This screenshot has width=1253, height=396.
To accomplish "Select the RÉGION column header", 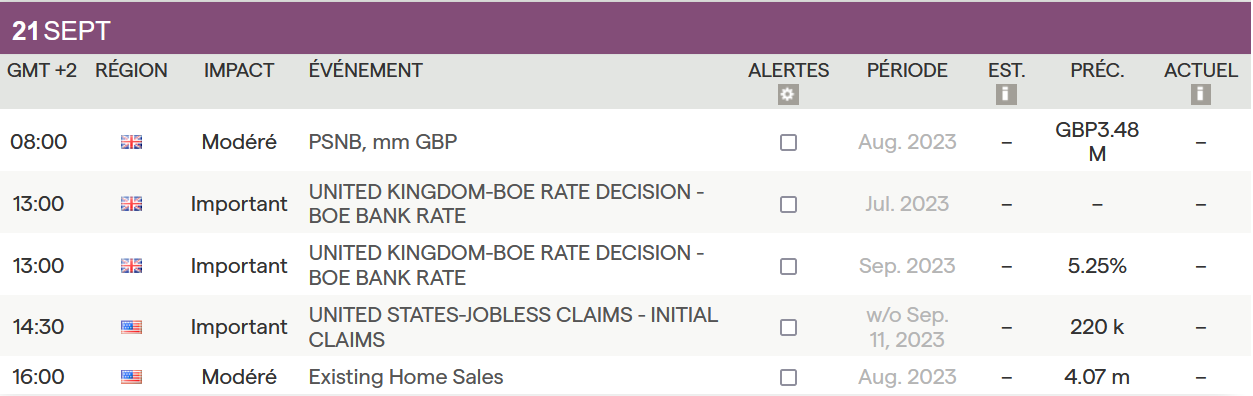I will pyautogui.click(x=131, y=71).
